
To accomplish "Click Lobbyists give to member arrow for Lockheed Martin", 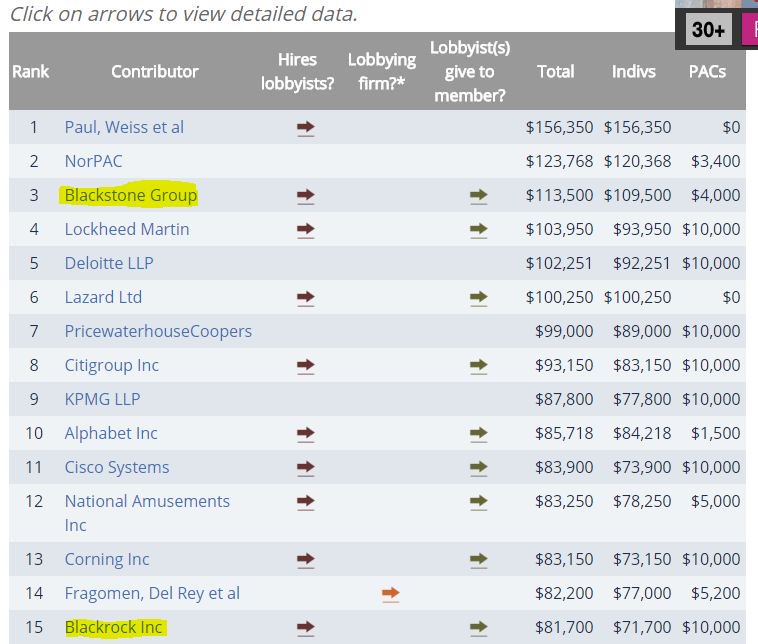I will click(x=479, y=230).
